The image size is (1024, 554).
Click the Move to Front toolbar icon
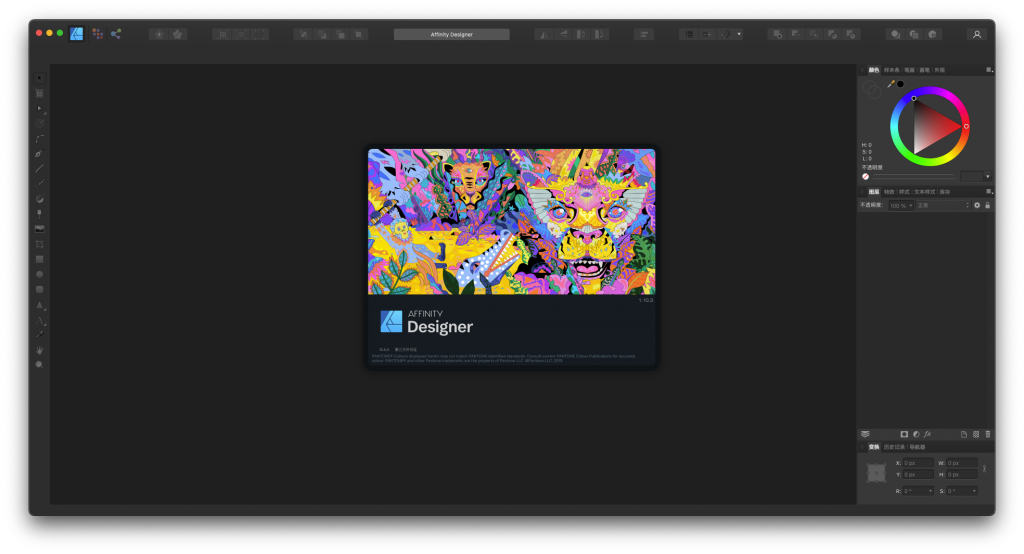point(359,34)
